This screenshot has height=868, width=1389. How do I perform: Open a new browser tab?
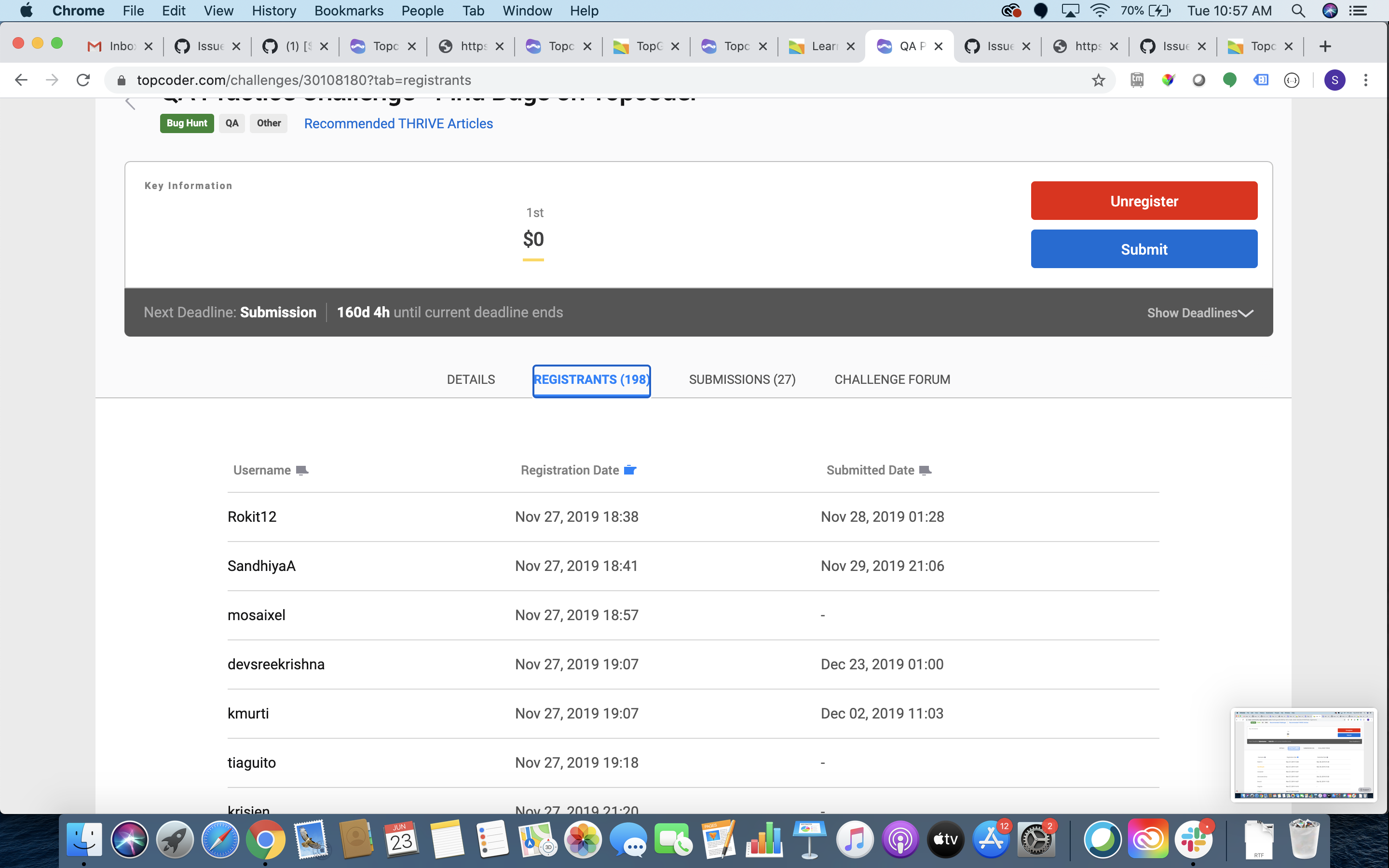pos(1325,46)
